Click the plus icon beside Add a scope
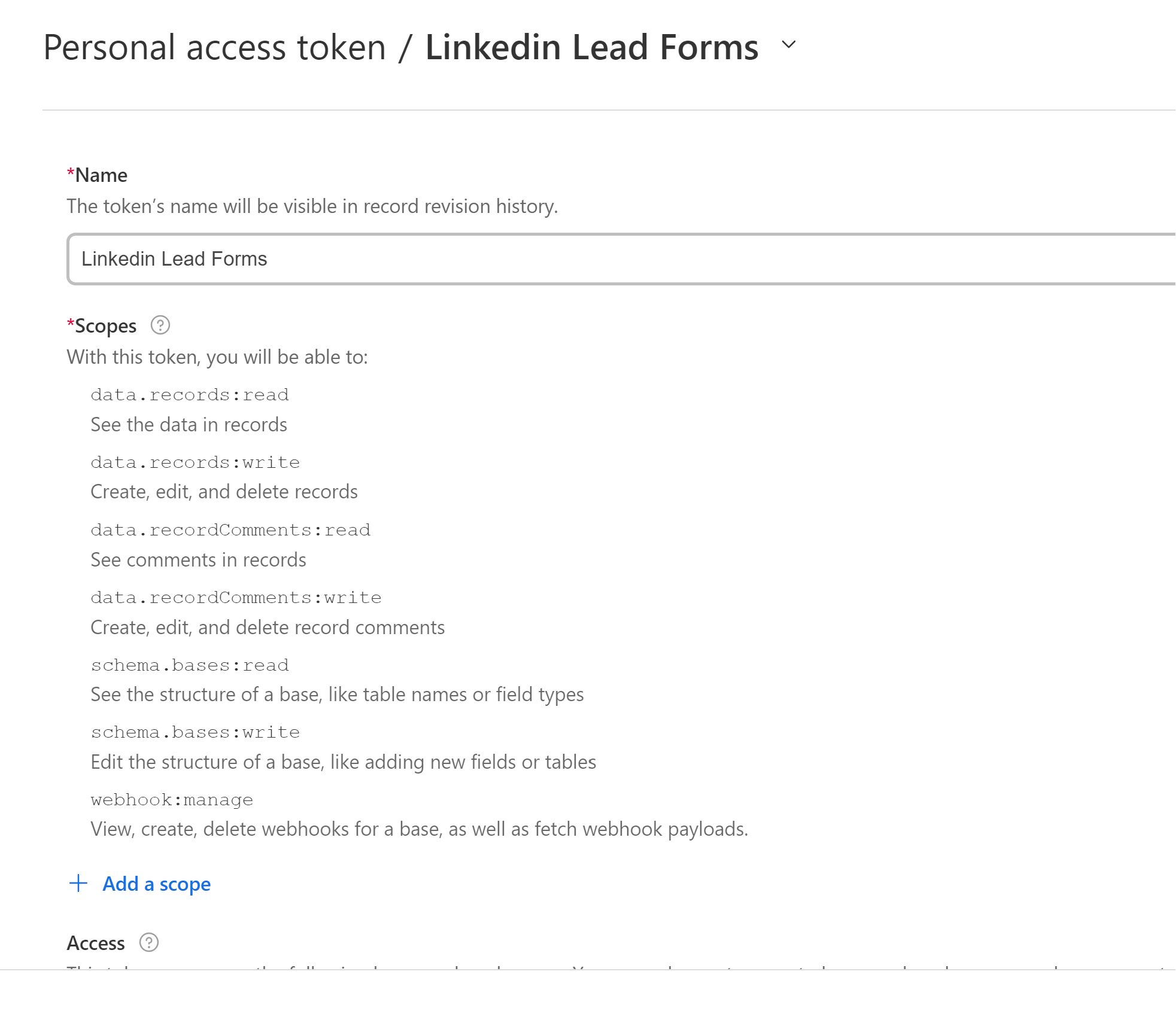Viewport: 1176px width, 1014px height. coord(78,884)
